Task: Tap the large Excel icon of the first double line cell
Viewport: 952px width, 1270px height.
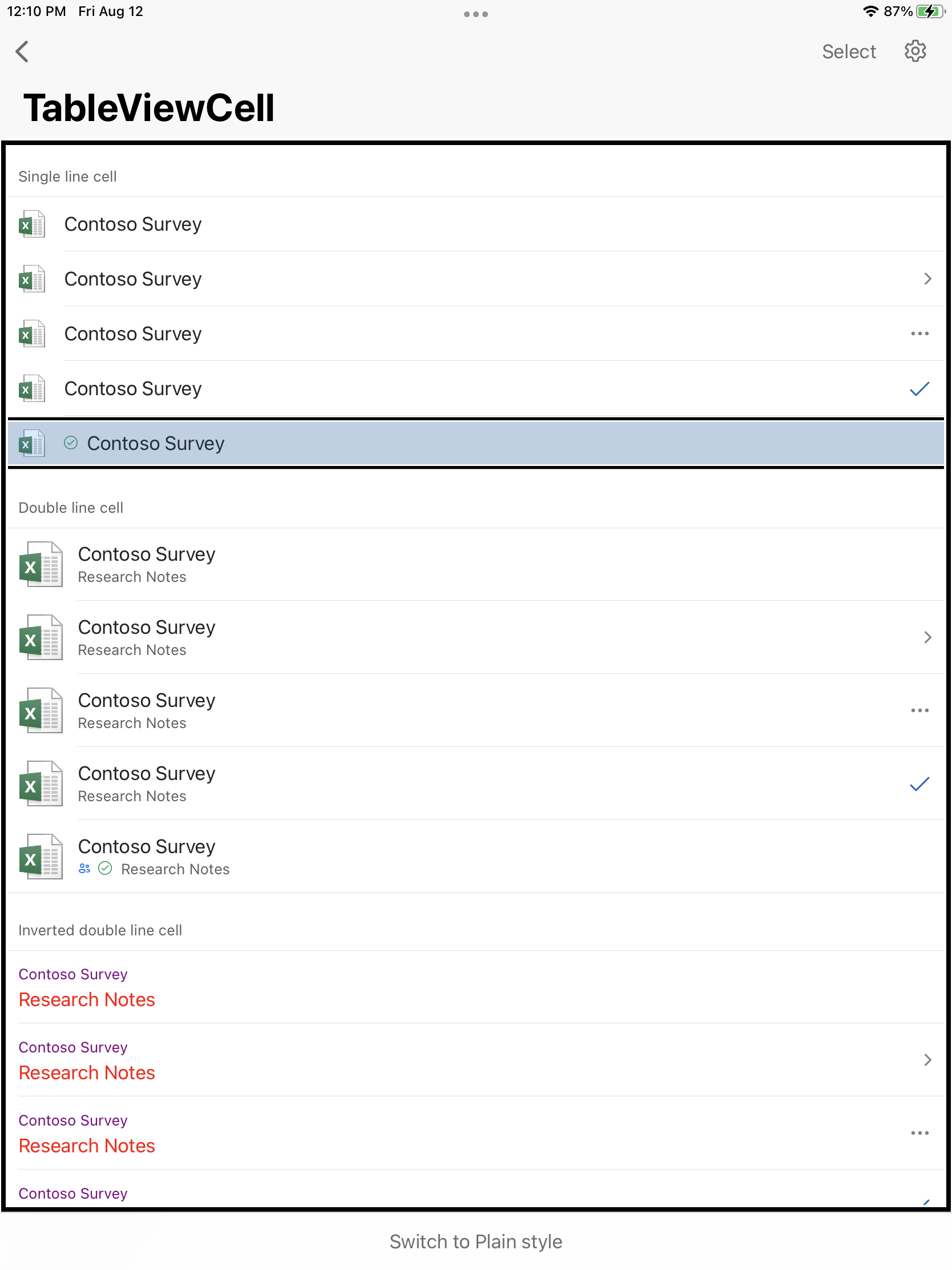Action: (x=41, y=564)
